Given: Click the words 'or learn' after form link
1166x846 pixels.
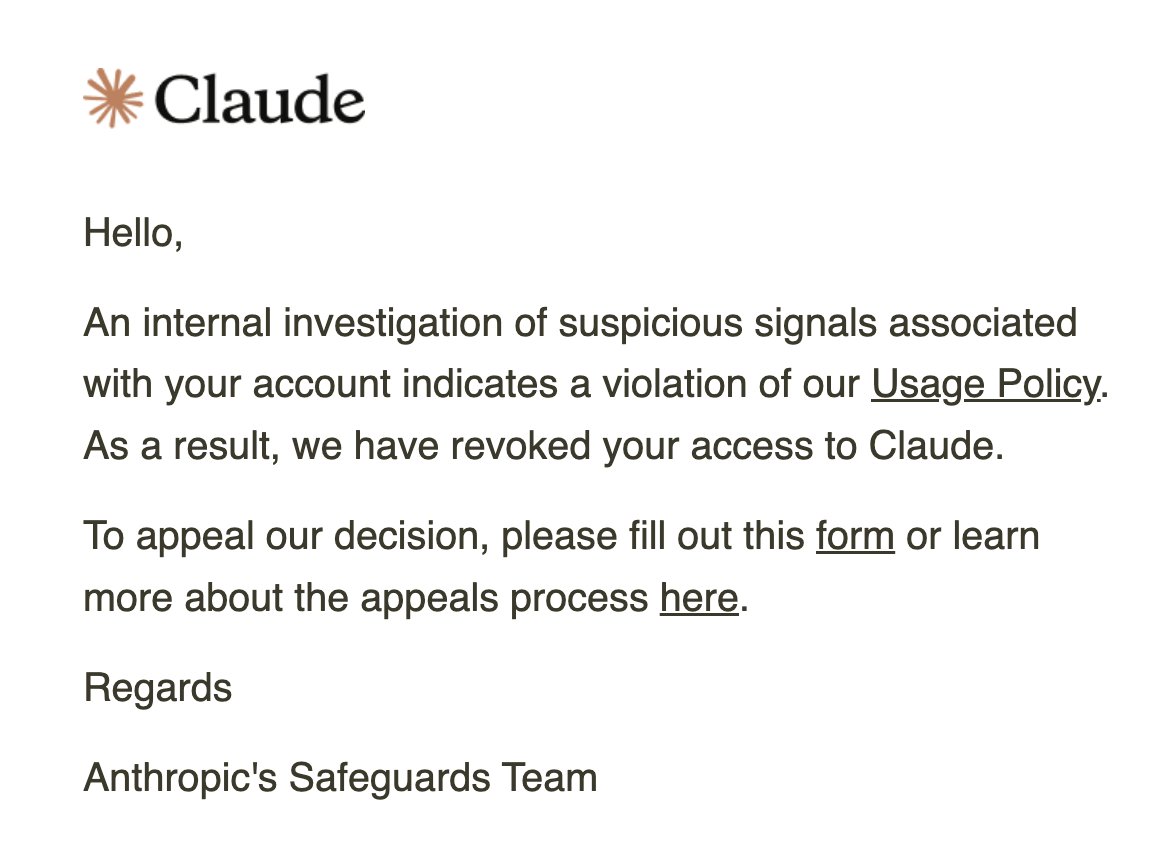Looking at the screenshot, I should click(x=973, y=536).
